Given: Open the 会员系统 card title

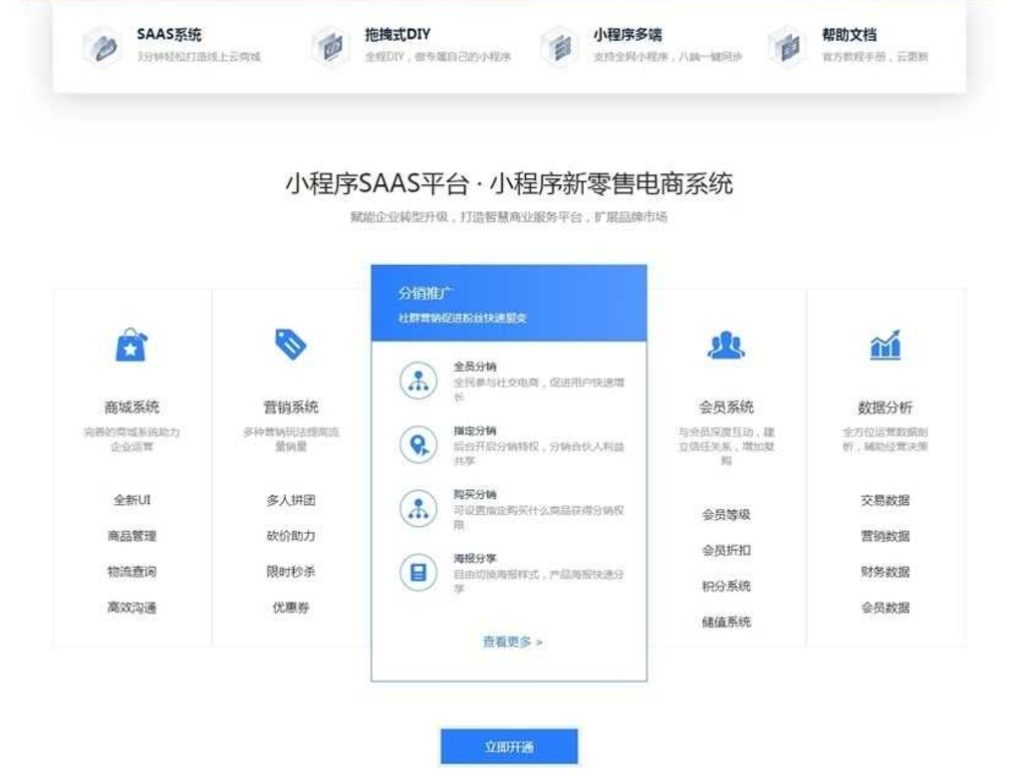Looking at the screenshot, I should 726,407.
